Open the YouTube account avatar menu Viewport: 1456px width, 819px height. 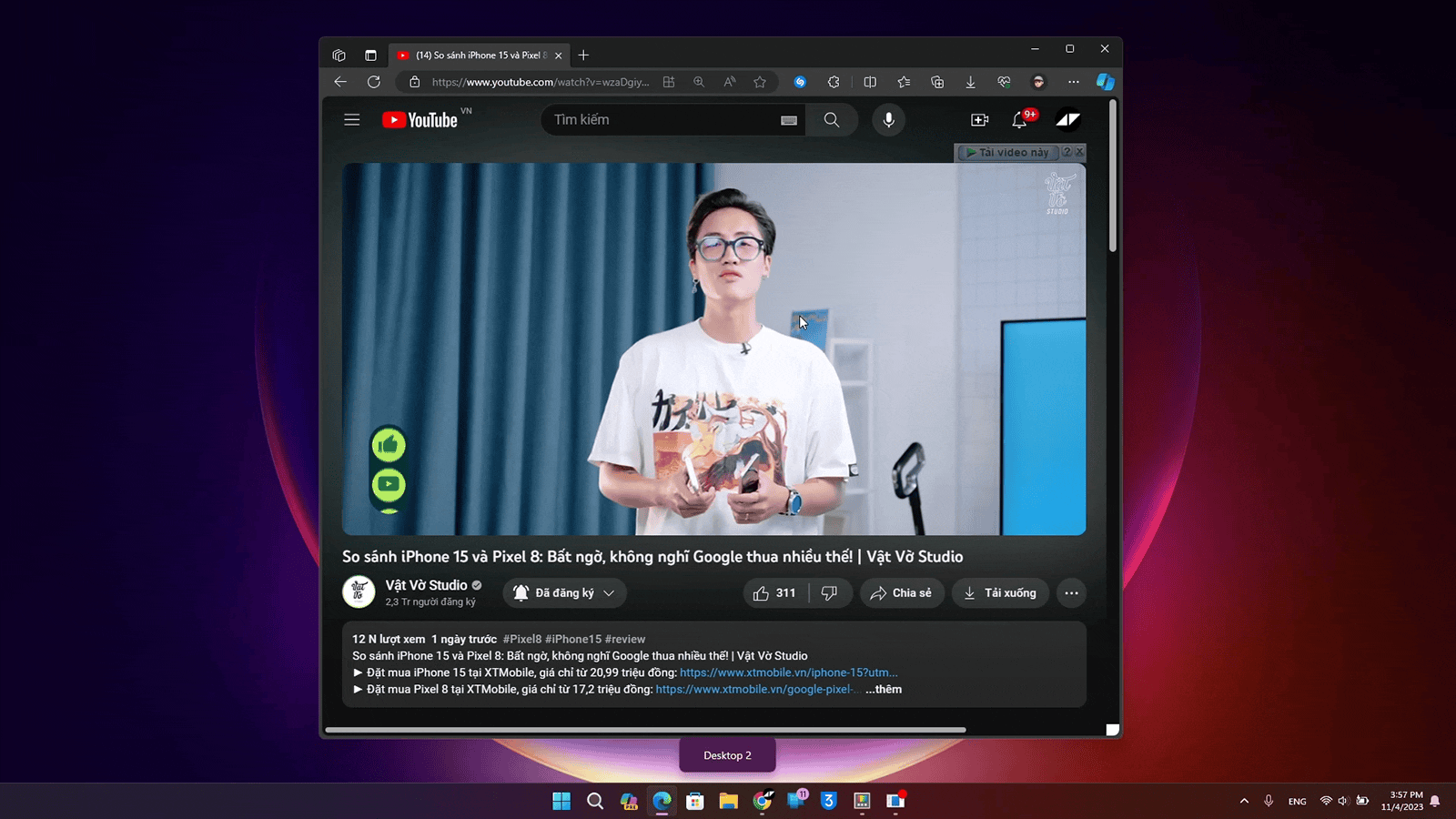click(1068, 120)
